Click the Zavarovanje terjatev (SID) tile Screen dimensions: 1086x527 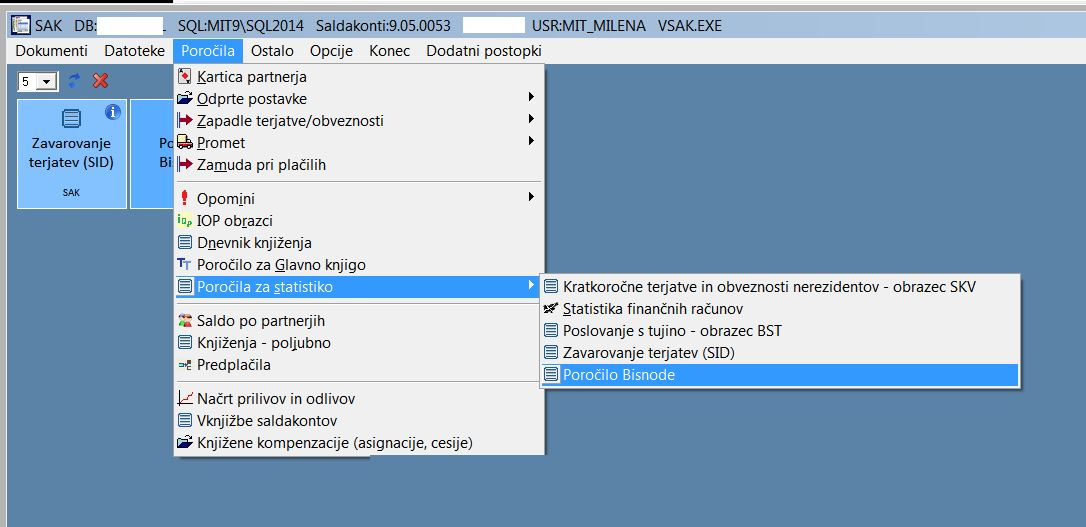tap(72, 154)
